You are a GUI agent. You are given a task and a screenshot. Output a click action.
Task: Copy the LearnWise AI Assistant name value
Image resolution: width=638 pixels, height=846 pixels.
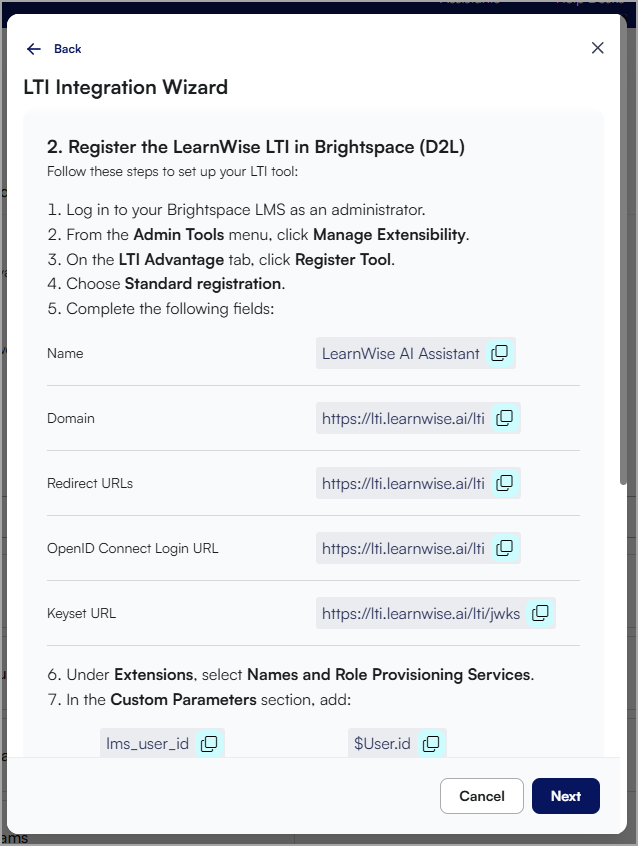pyautogui.click(x=499, y=353)
